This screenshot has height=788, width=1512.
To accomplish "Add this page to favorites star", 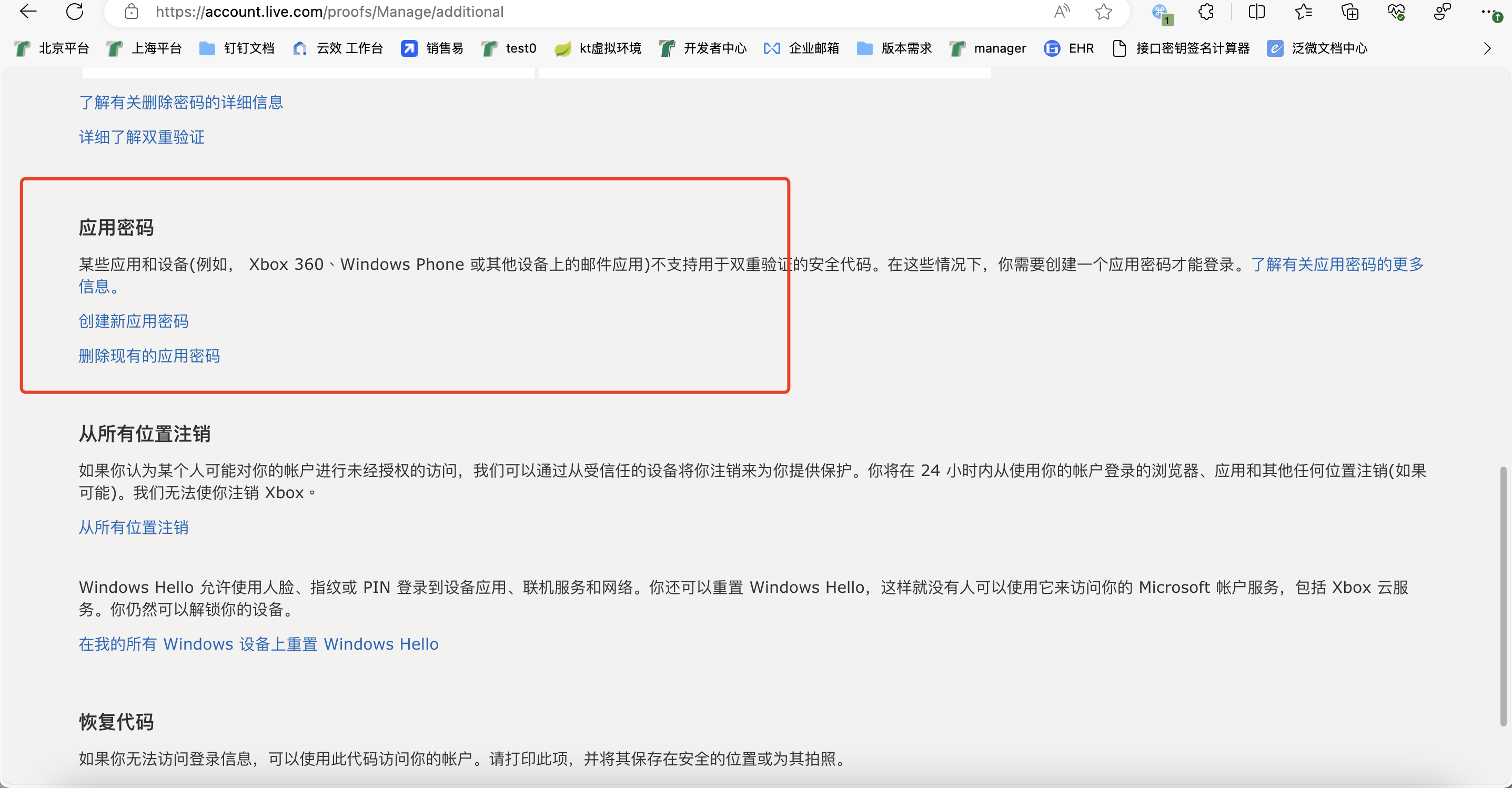I will click(1103, 11).
